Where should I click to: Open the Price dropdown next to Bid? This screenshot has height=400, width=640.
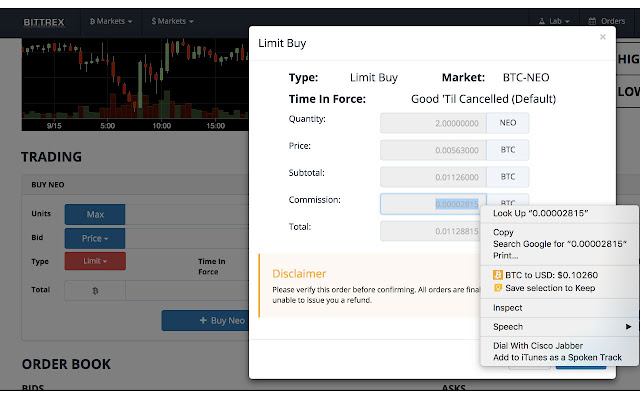click(x=95, y=238)
